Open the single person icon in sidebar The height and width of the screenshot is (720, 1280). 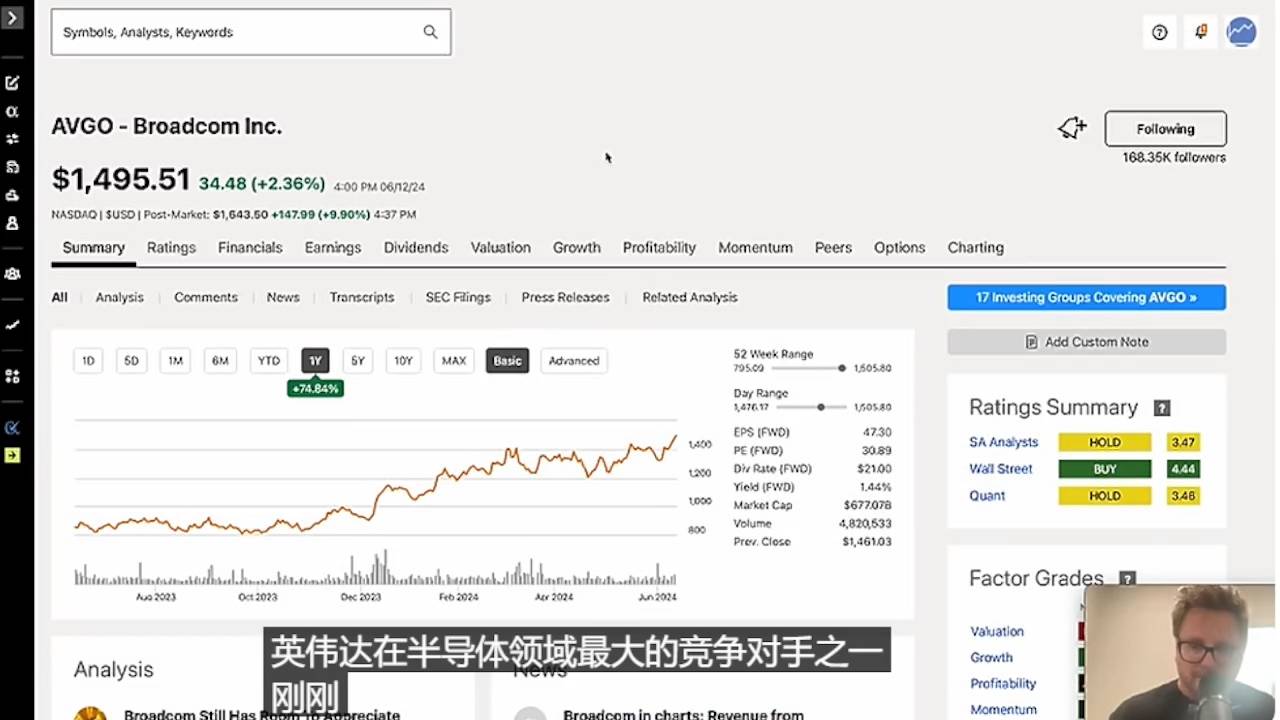(12, 223)
